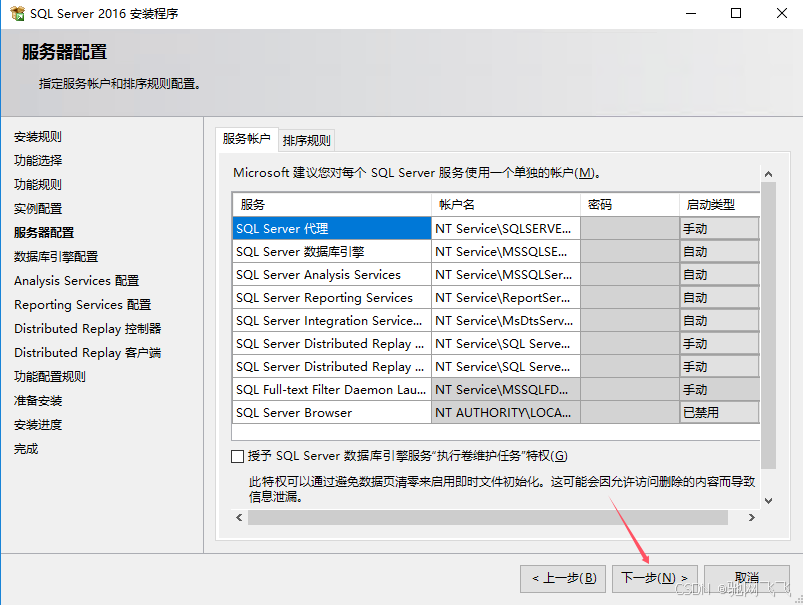Click 功能配置规则 step in sidebar

click(x=50, y=377)
